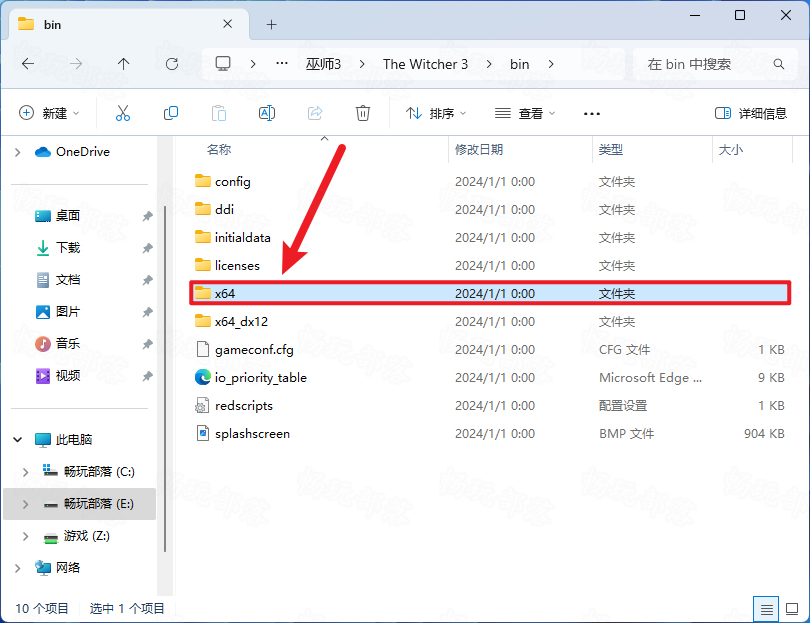Go back with the left arrow
The image size is (810, 623).
[x=28, y=64]
